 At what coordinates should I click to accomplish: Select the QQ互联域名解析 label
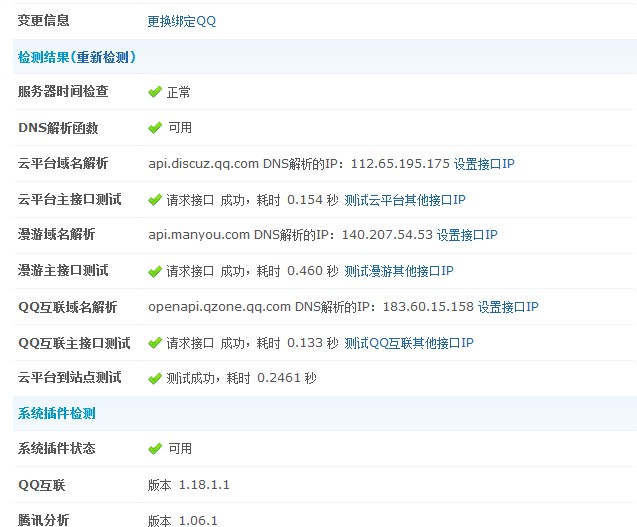point(67,307)
